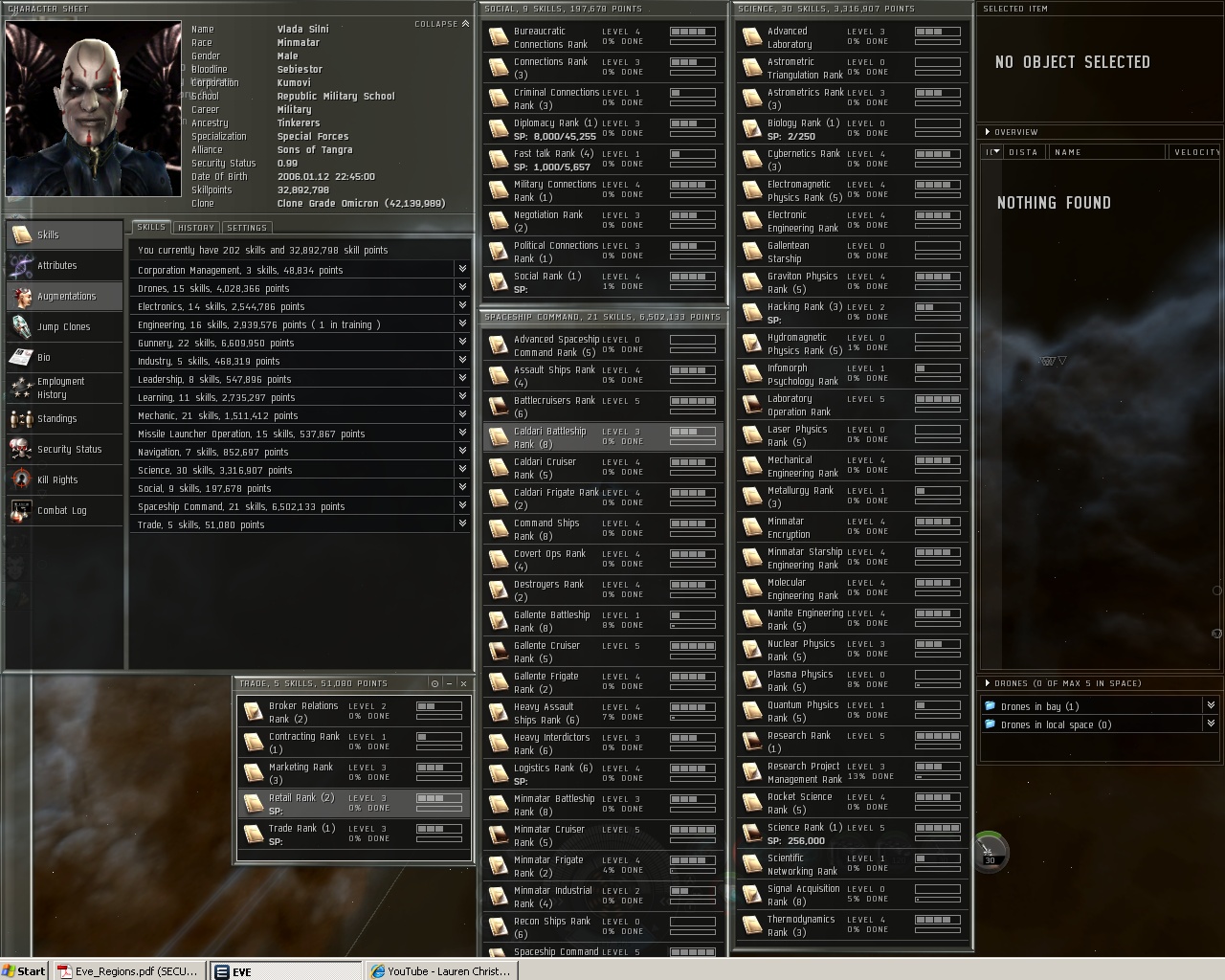Expand the Drones skill group arrow
Screen dimensions: 1225x980
(x=462, y=288)
